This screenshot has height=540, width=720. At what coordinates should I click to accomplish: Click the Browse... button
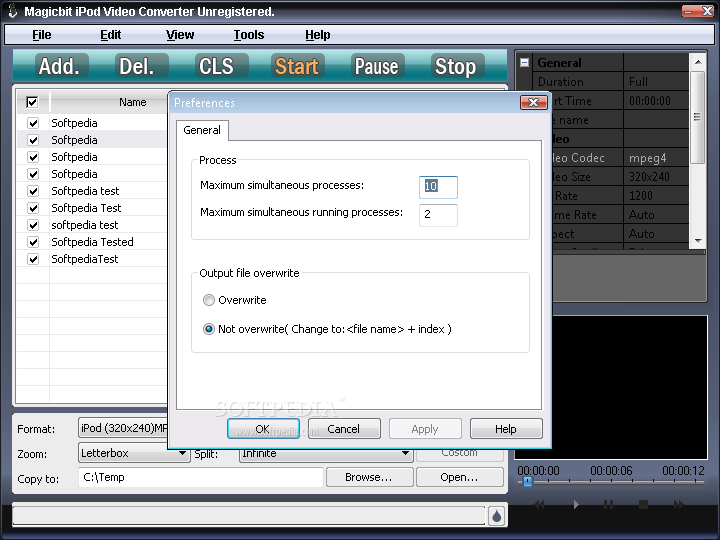[369, 478]
